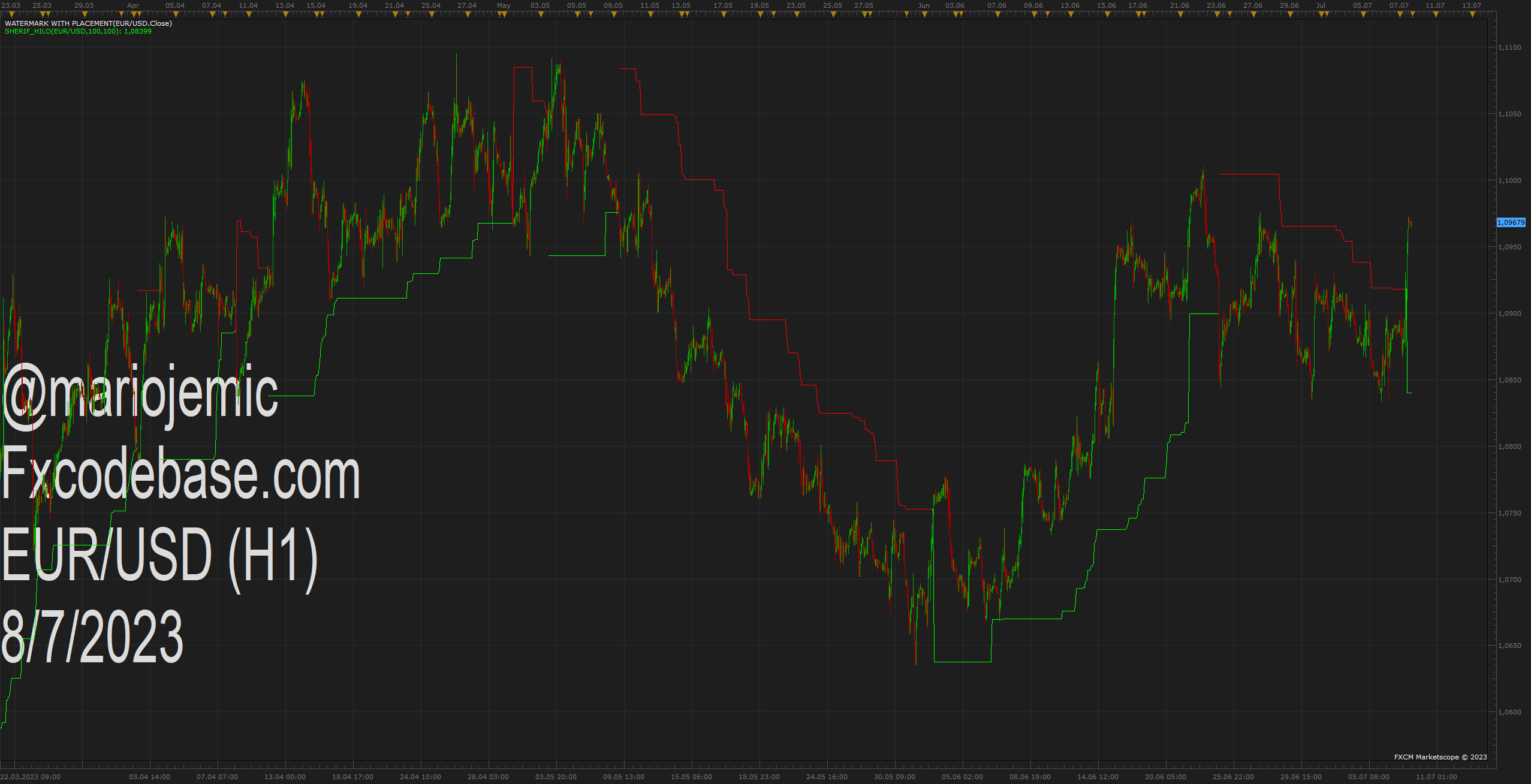Viewport: 1531px width, 784px height.
Task: Click the 08.06 19:00 bottom time label
Action: (1030, 777)
